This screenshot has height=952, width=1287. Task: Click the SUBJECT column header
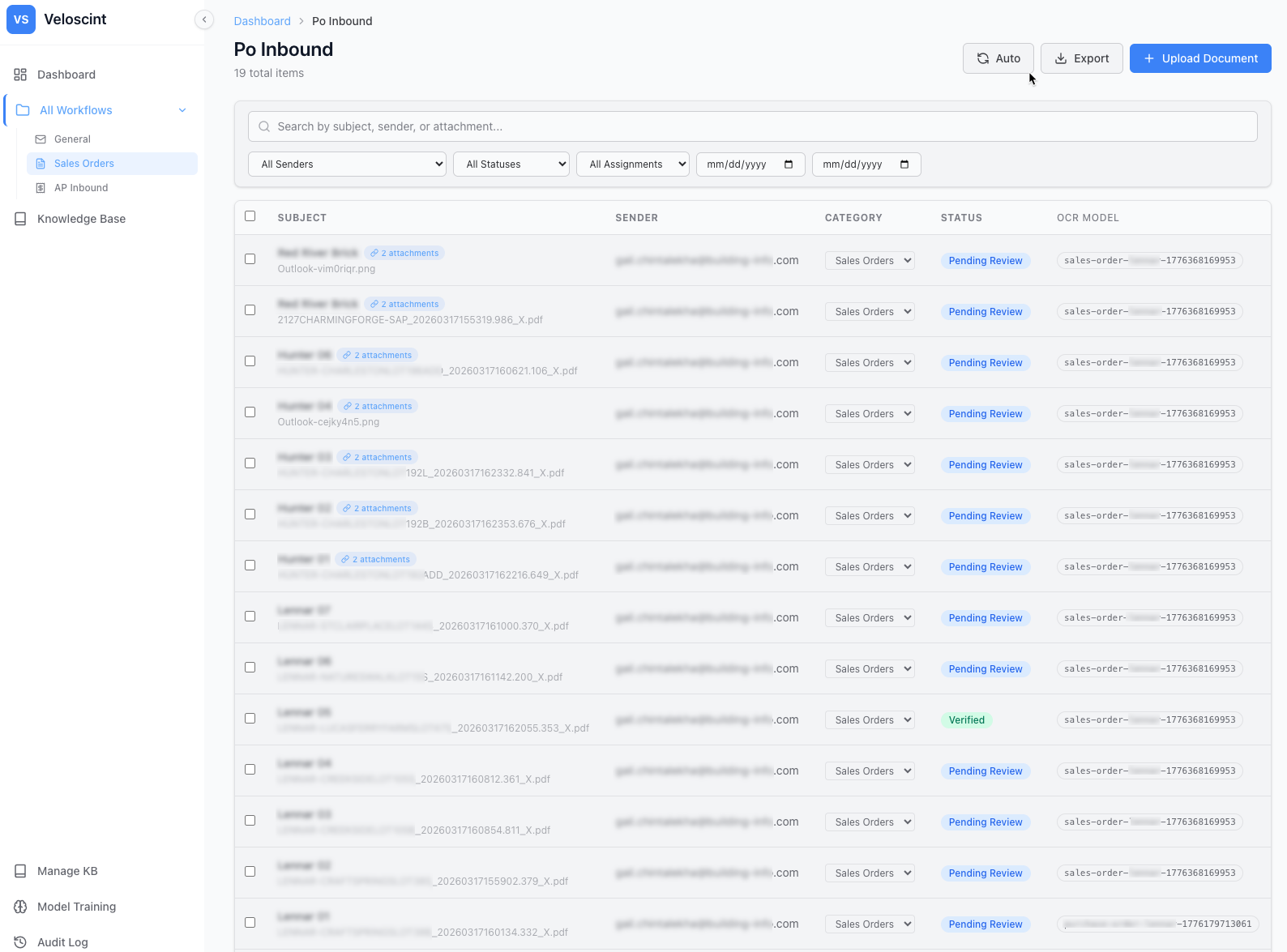(x=302, y=218)
